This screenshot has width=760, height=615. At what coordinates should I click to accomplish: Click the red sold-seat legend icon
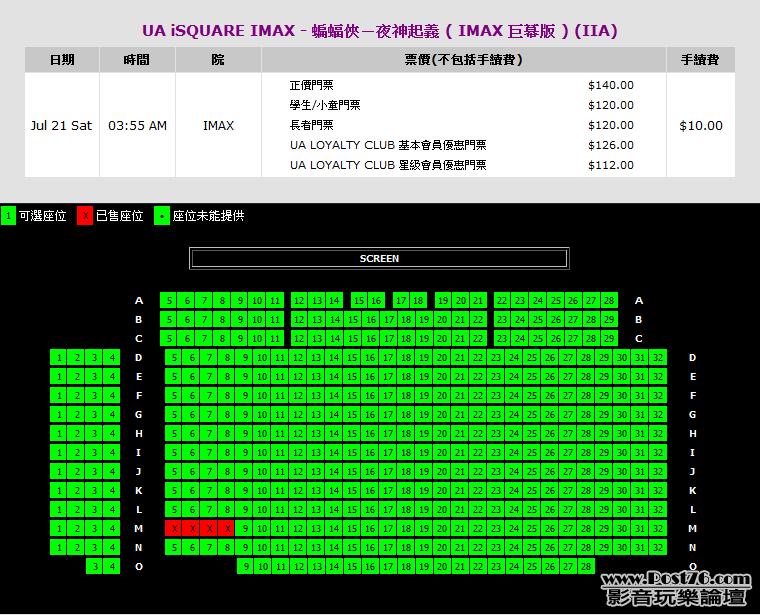(x=85, y=216)
